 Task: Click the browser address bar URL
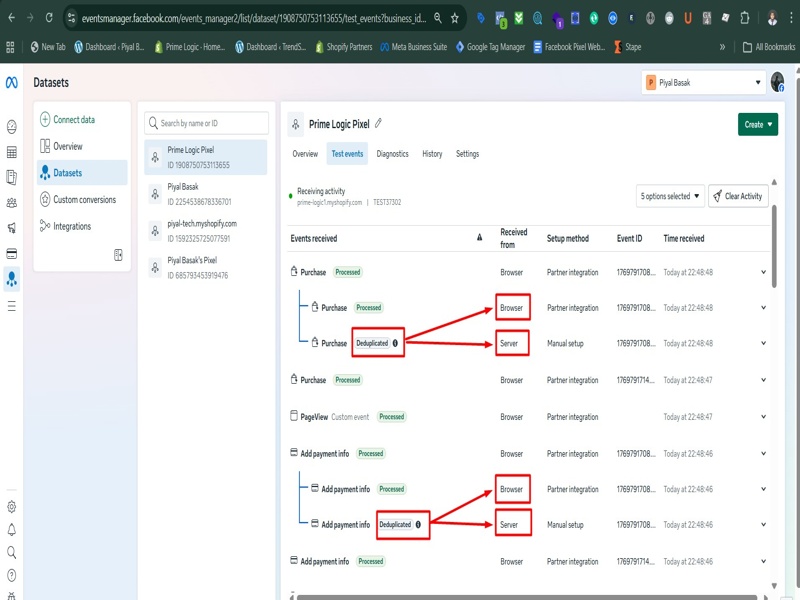[x=254, y=18]
